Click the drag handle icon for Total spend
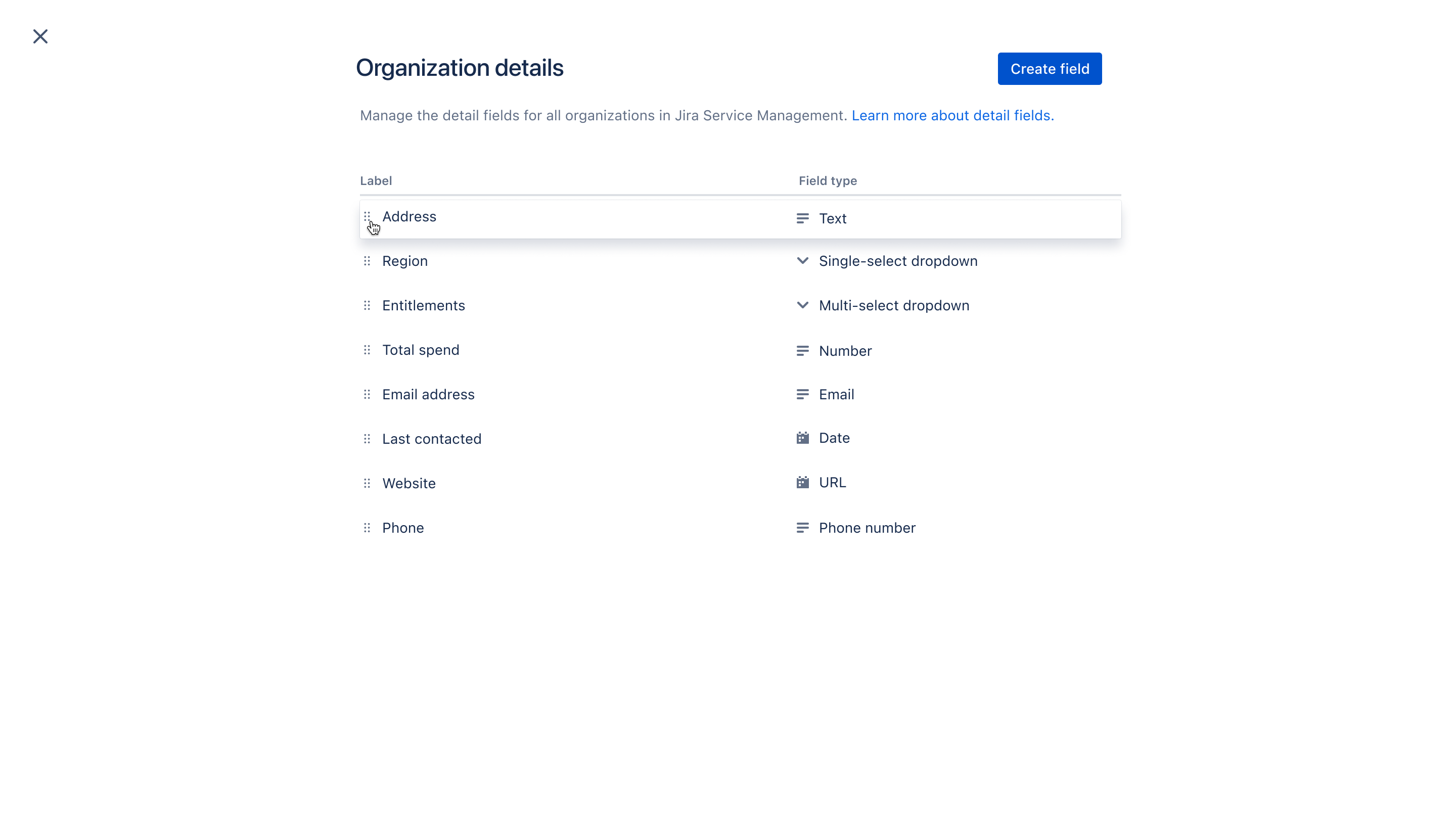1456x838 pixels. tap(367, 349)
